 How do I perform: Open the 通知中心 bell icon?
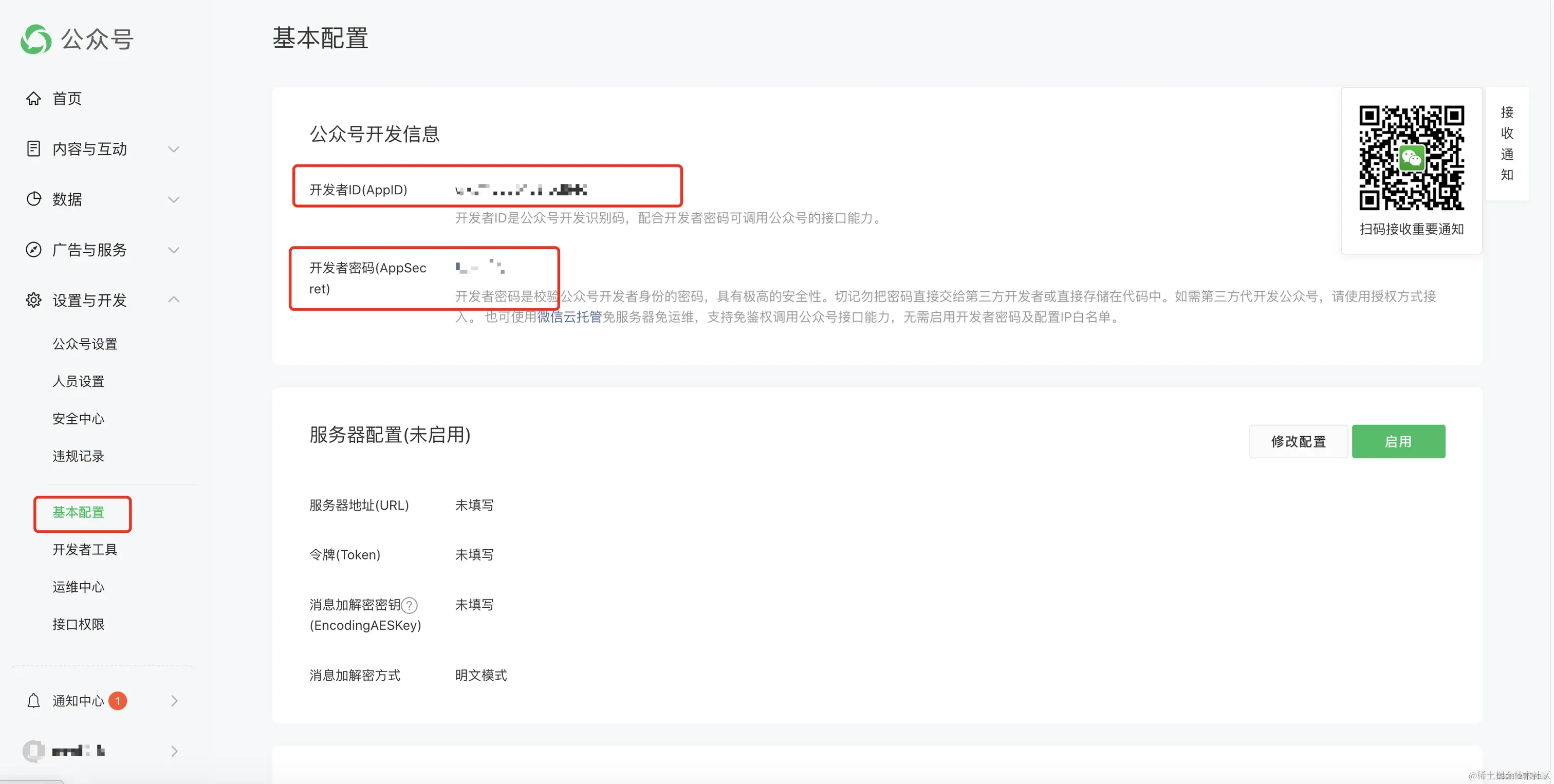[x=34, y=700]
